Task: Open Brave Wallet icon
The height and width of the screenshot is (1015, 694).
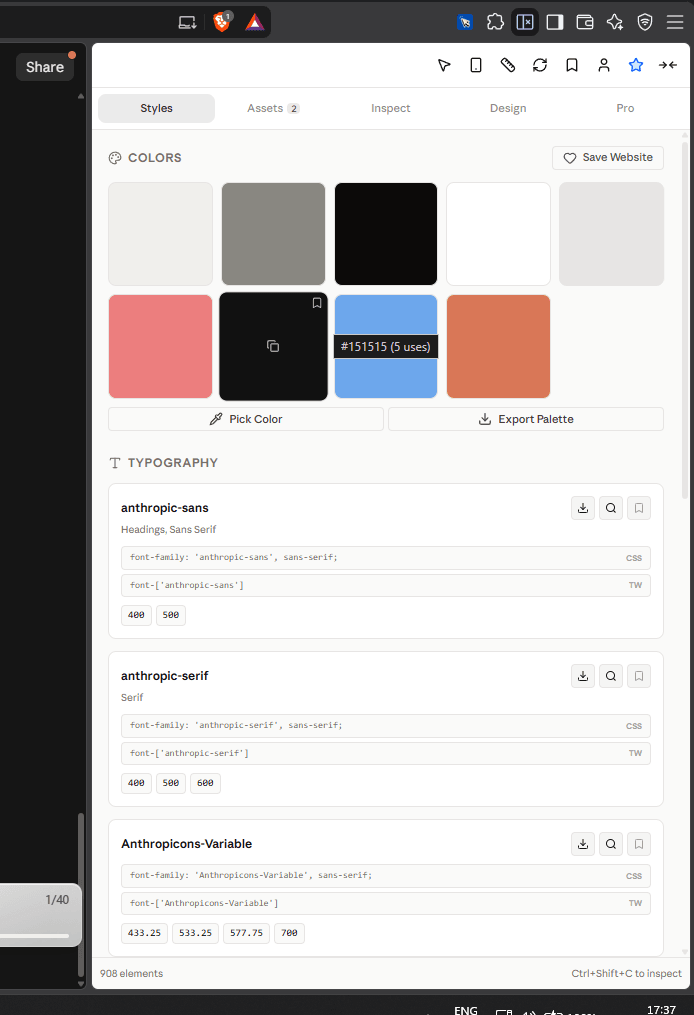Action: click(x=585, y=23)
